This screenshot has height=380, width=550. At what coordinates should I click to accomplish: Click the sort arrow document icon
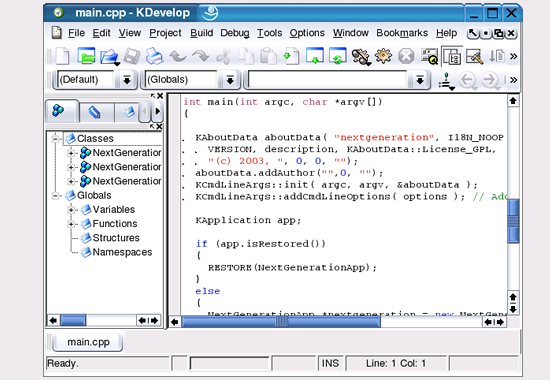pos(496,56)
